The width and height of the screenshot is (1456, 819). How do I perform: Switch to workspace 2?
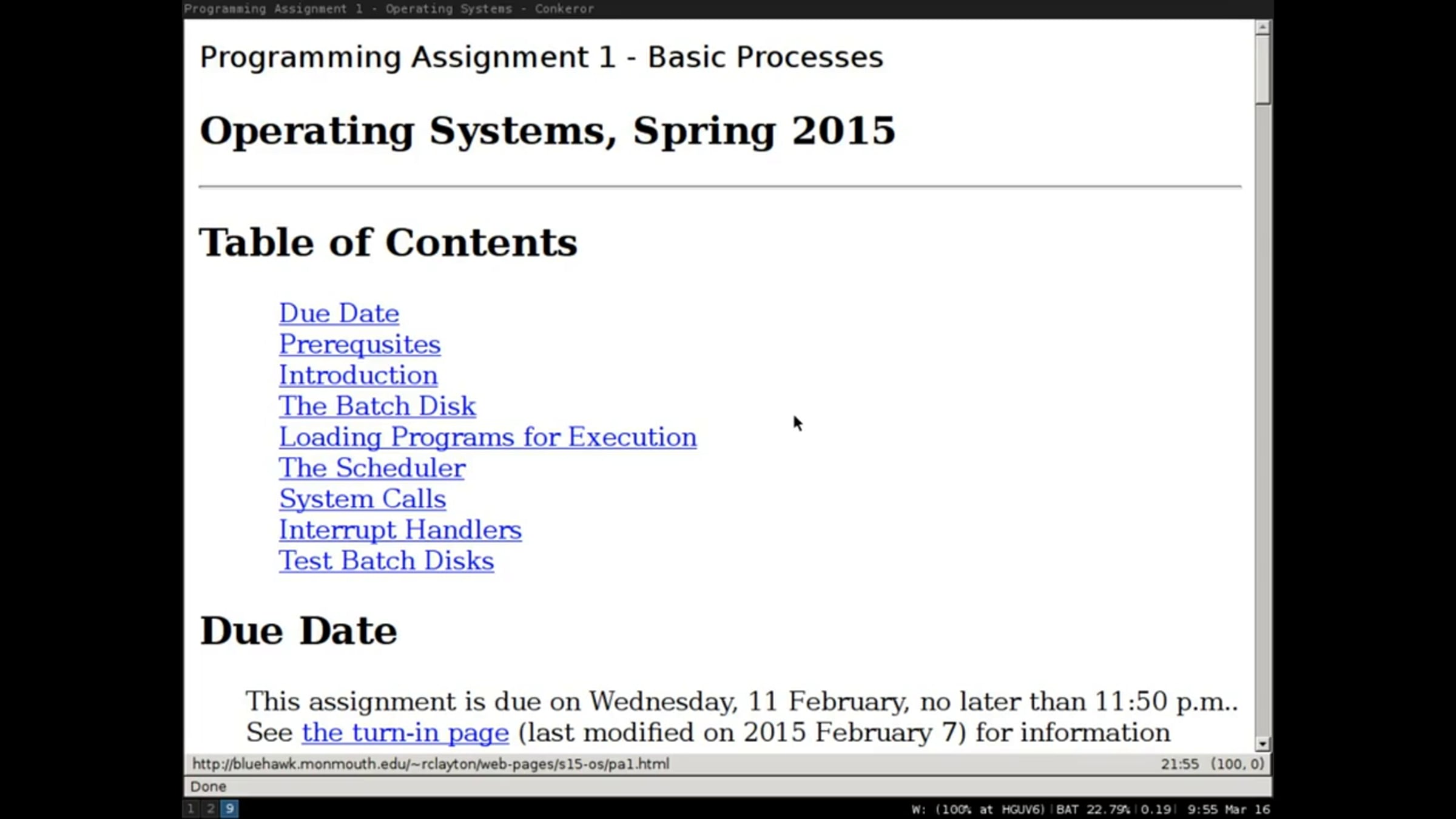(211, 809)
